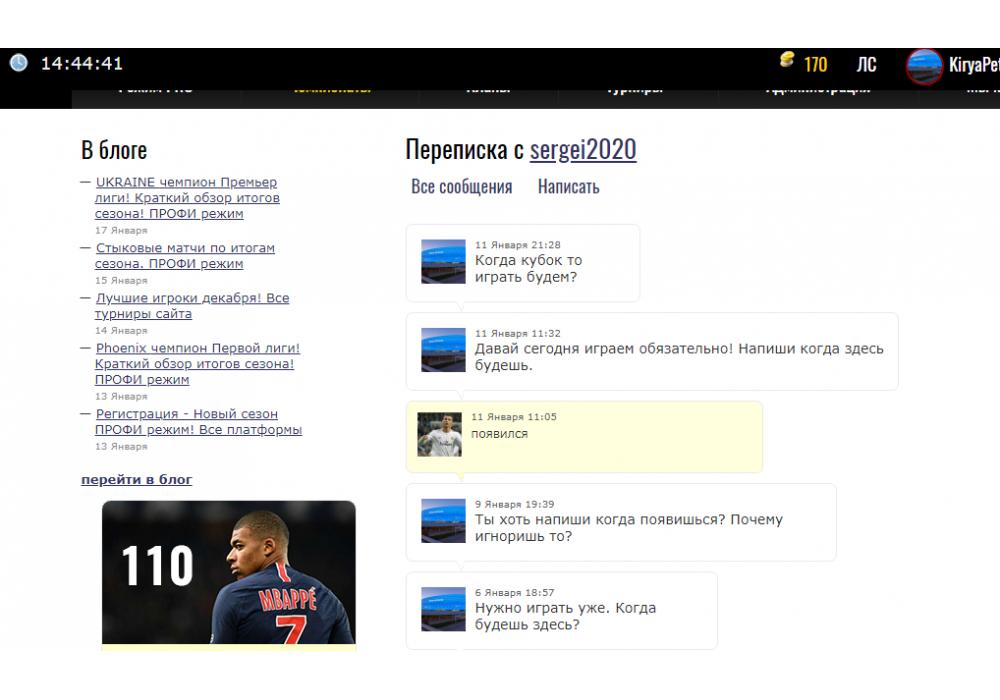Click the clock icon beside the time
Image resolution: width=1000 pixels, height=700 pixels.
19,63
